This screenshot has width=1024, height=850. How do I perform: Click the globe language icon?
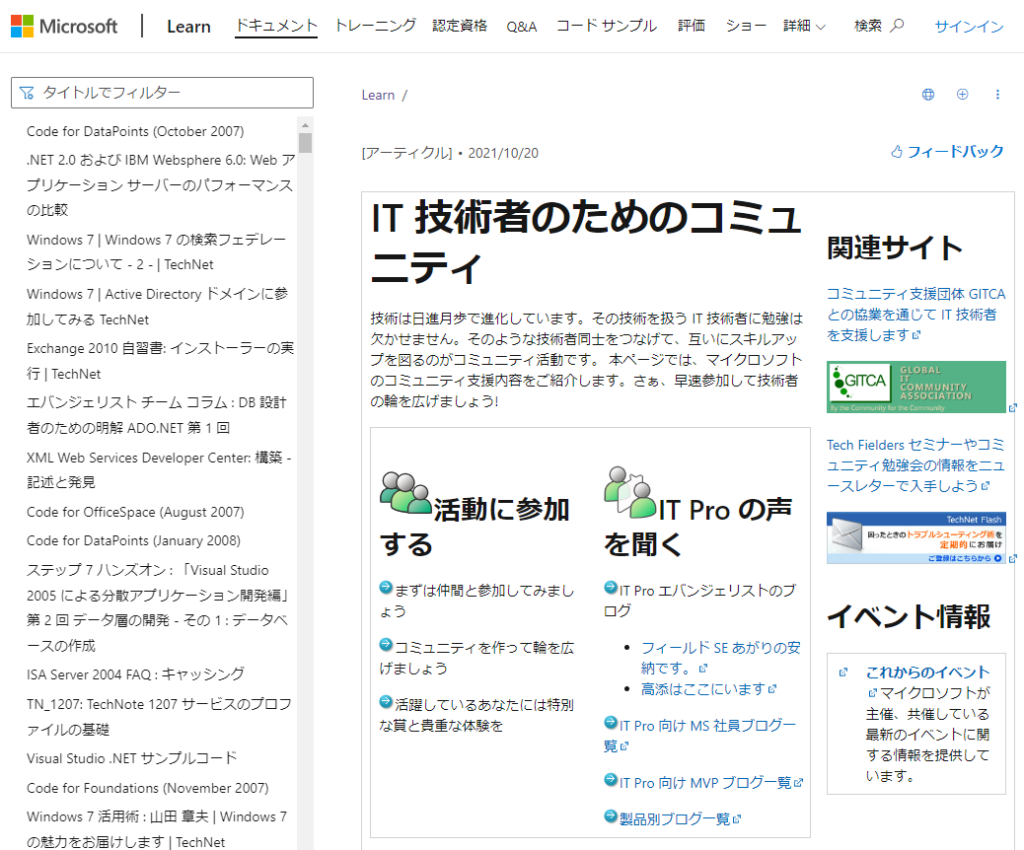[x=928, y=95]
